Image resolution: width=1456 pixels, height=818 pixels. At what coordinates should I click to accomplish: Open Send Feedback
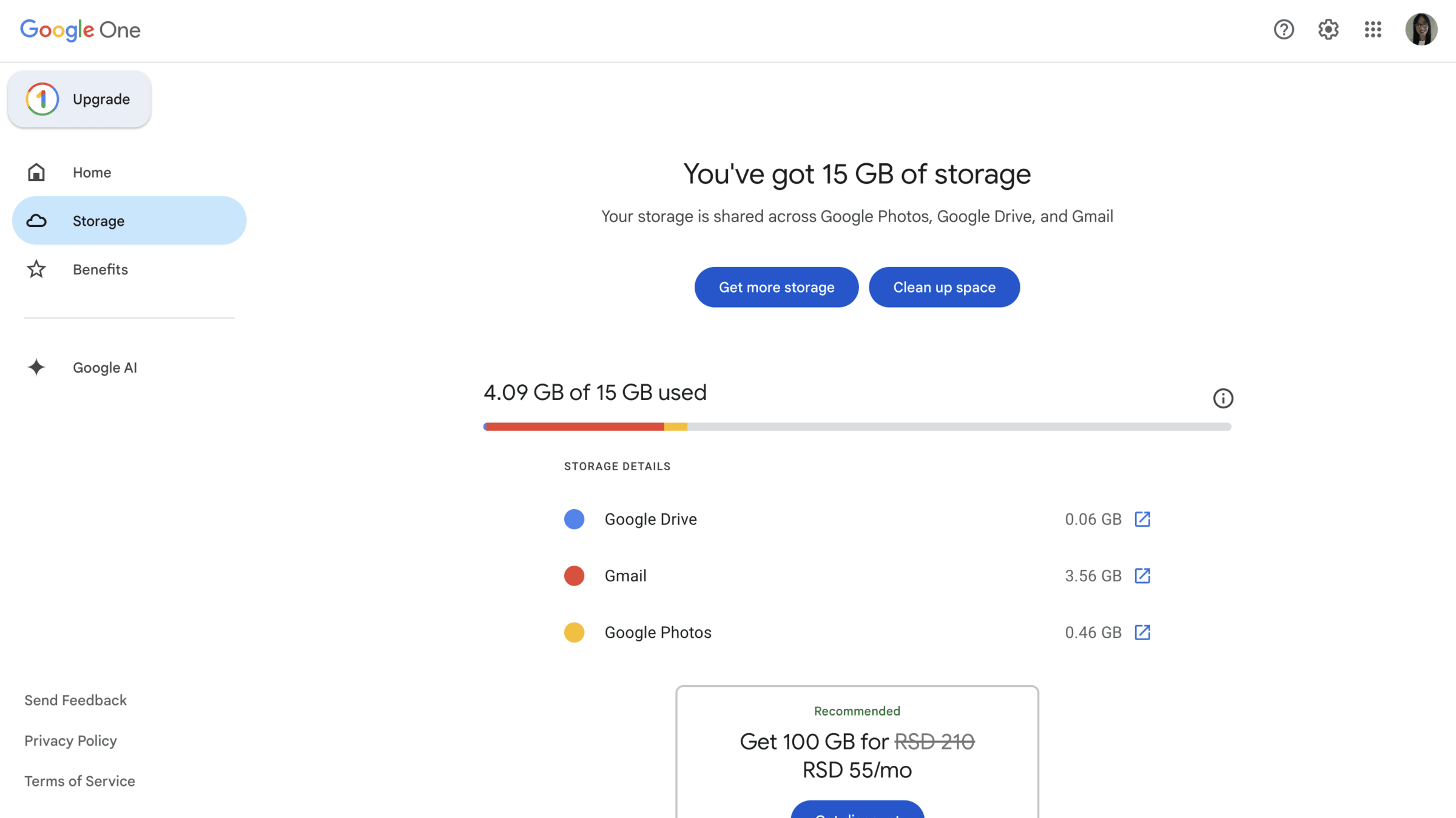click(x=75, y=700)
